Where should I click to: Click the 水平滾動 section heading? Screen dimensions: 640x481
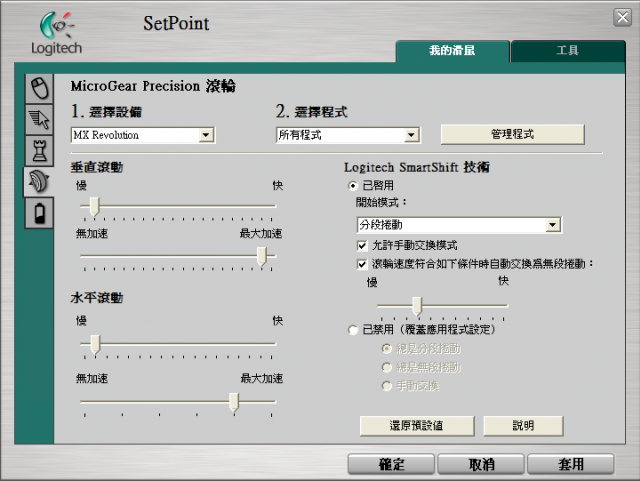point(97,298)
